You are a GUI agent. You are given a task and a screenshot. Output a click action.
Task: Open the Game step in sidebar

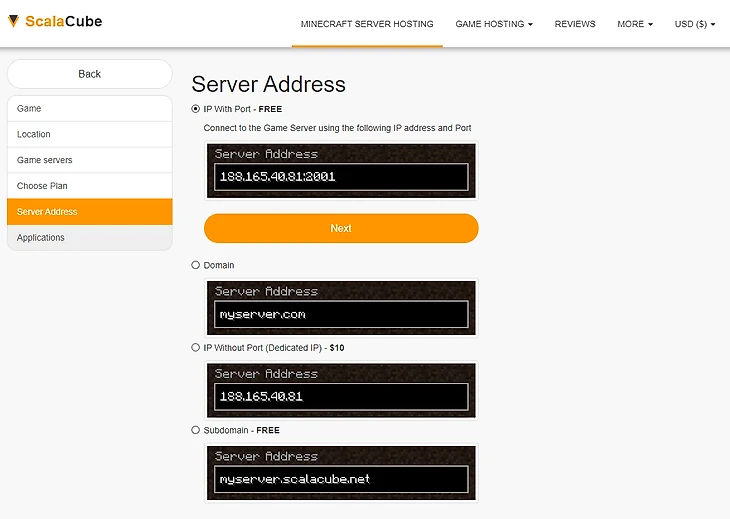90,108
